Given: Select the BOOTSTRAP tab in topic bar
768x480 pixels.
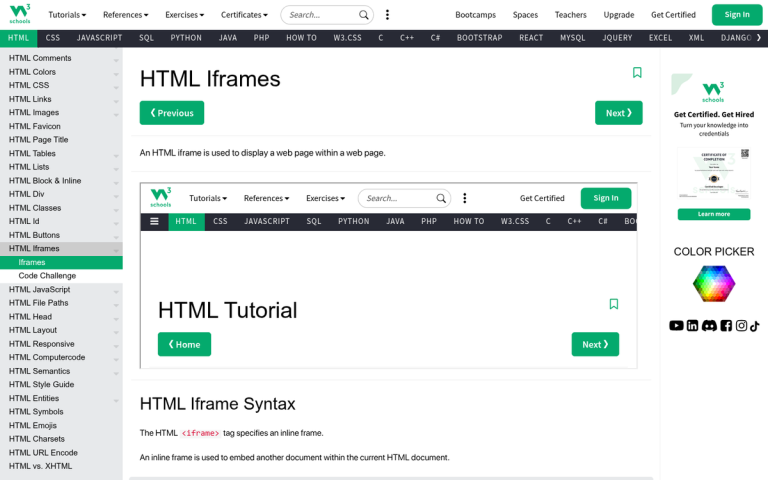Looking at the screenshot, I should 480,38.
